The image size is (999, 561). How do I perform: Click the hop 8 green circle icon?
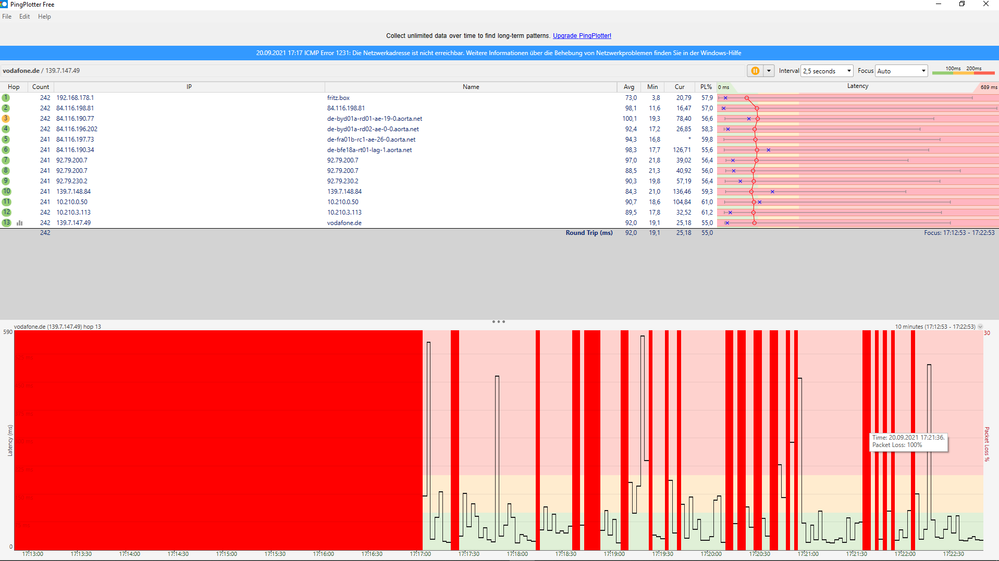coord(6,171)
